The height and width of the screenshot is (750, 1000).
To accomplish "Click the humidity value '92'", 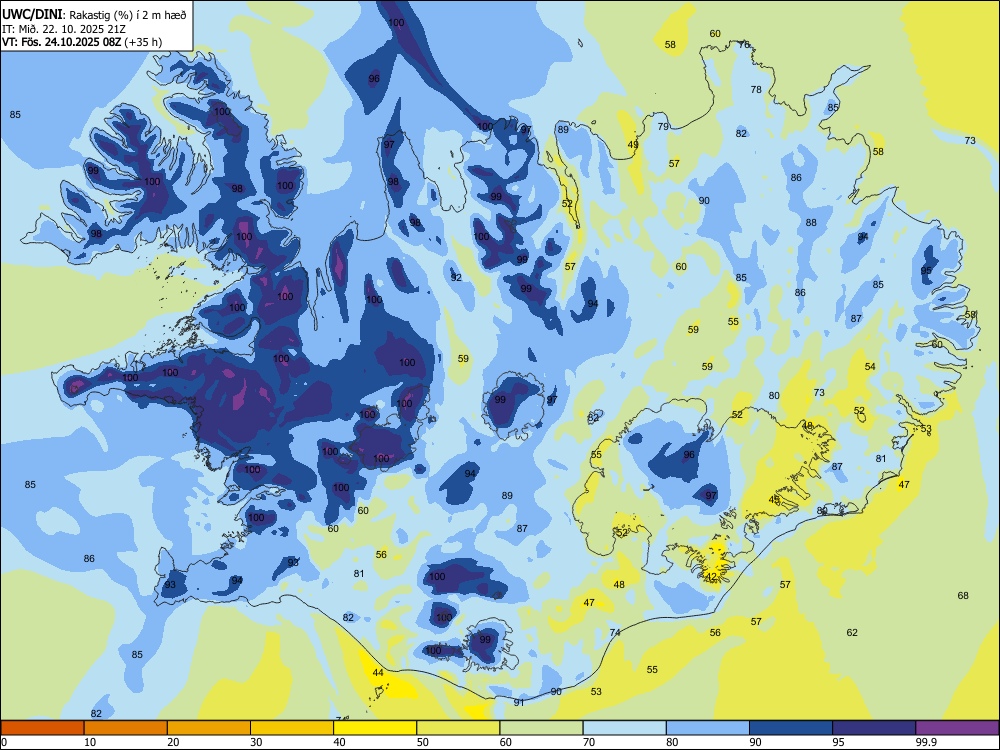I will pos(456,277).
